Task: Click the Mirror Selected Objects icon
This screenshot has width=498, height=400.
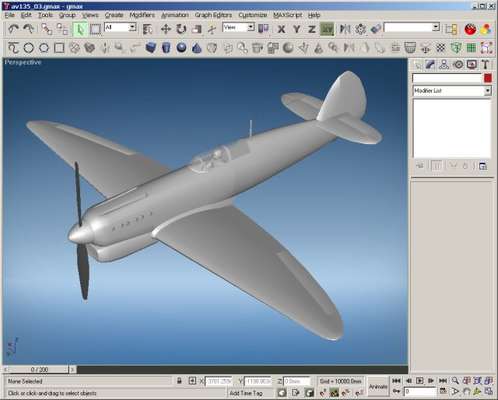Action: (x=345, y=29)
